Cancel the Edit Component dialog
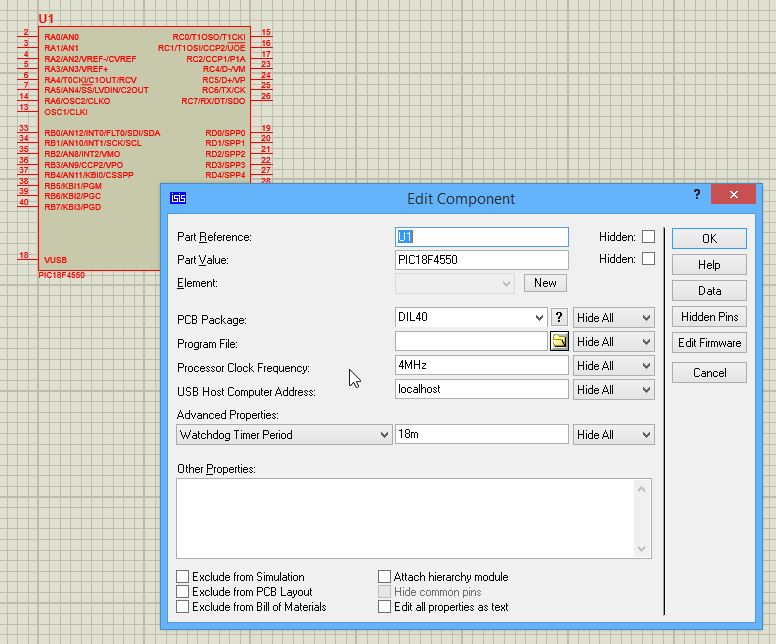Image resolution: width=776 pixels, height=644 pixels. coord(709,373)
